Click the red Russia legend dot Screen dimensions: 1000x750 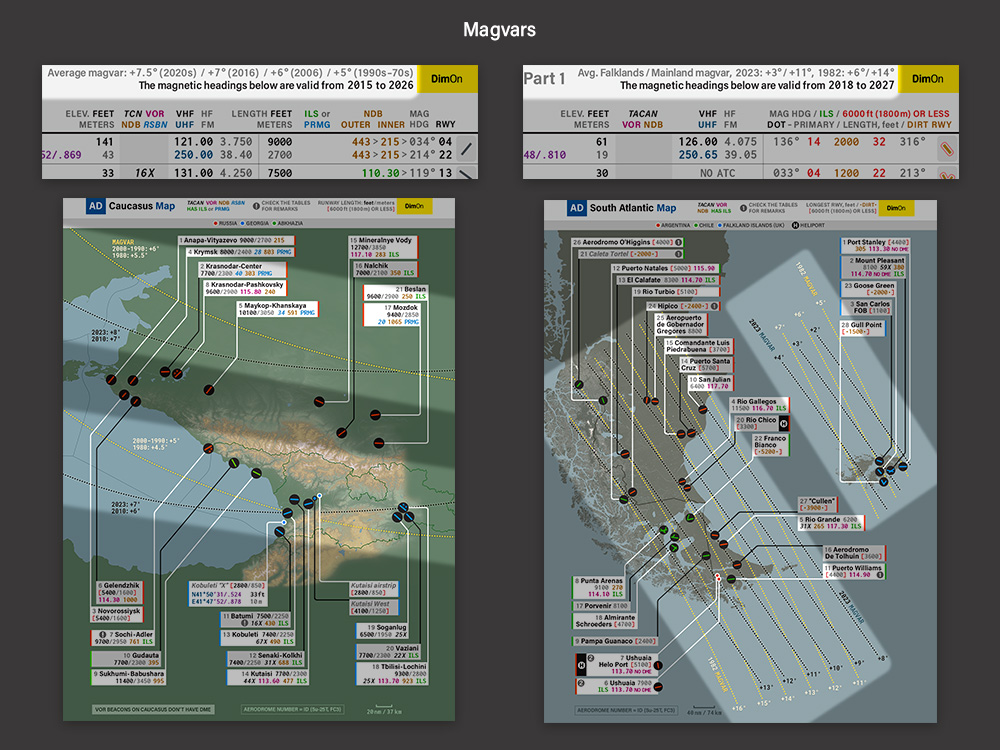216,223
